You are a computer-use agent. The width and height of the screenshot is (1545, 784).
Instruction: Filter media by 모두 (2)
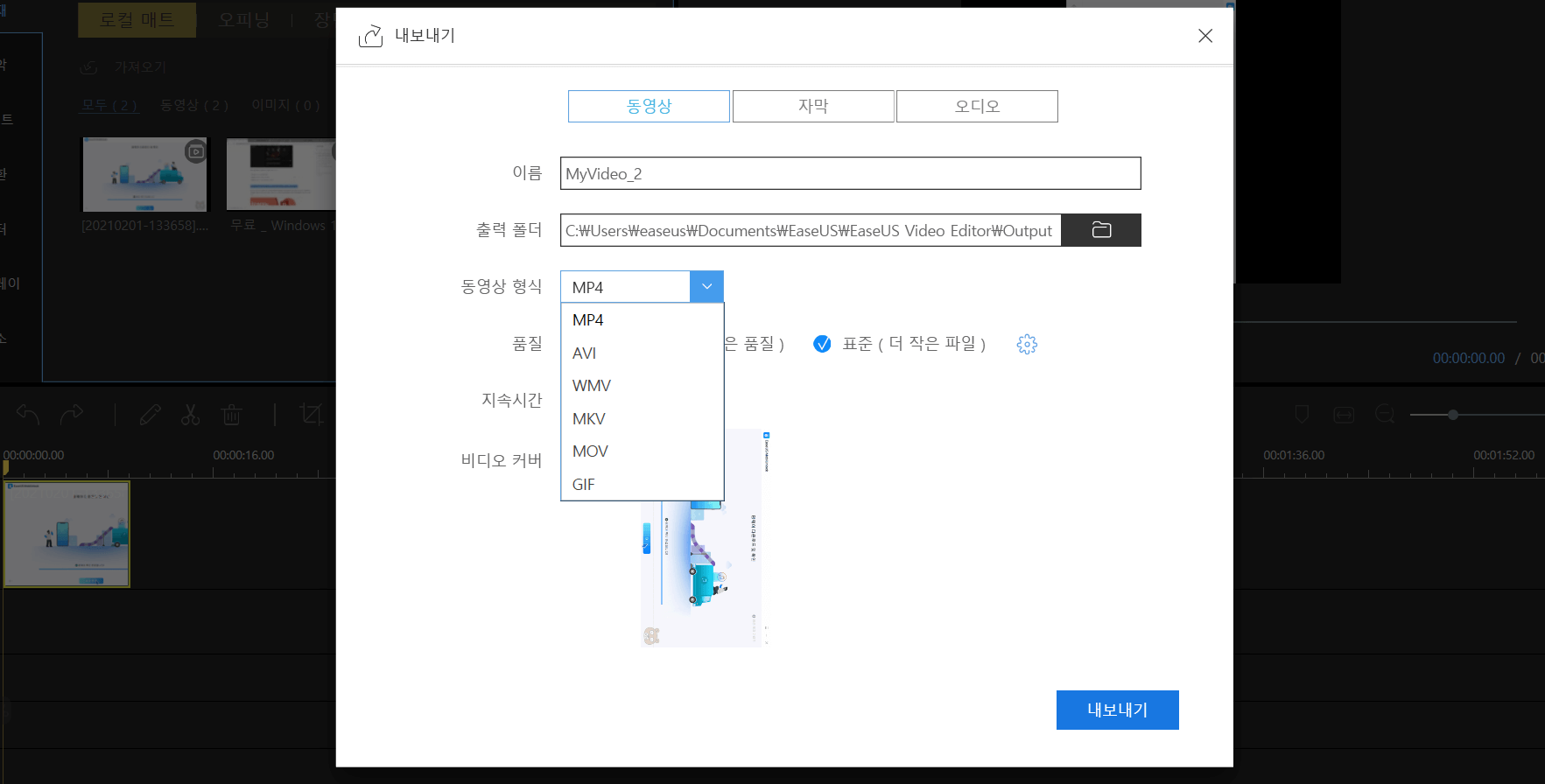pos(109,105)
